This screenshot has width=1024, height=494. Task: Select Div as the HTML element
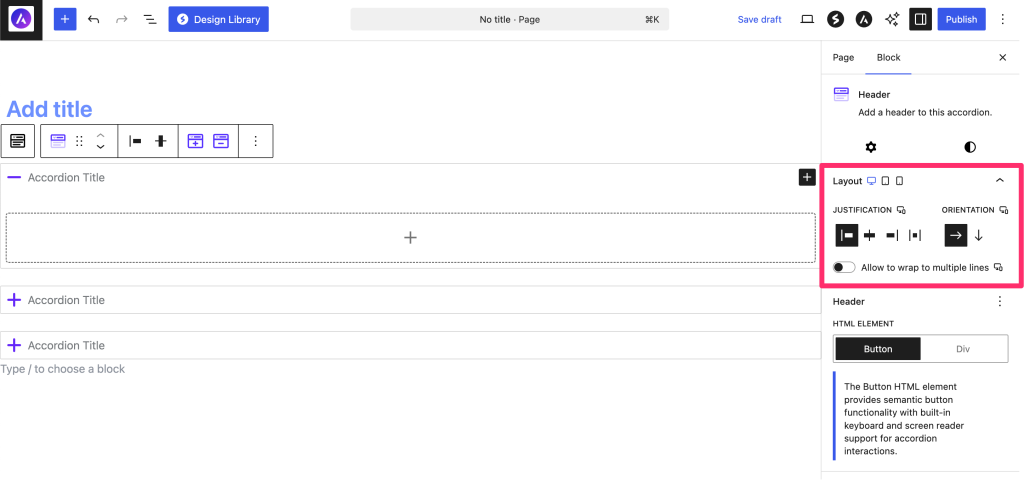[963, 348]
